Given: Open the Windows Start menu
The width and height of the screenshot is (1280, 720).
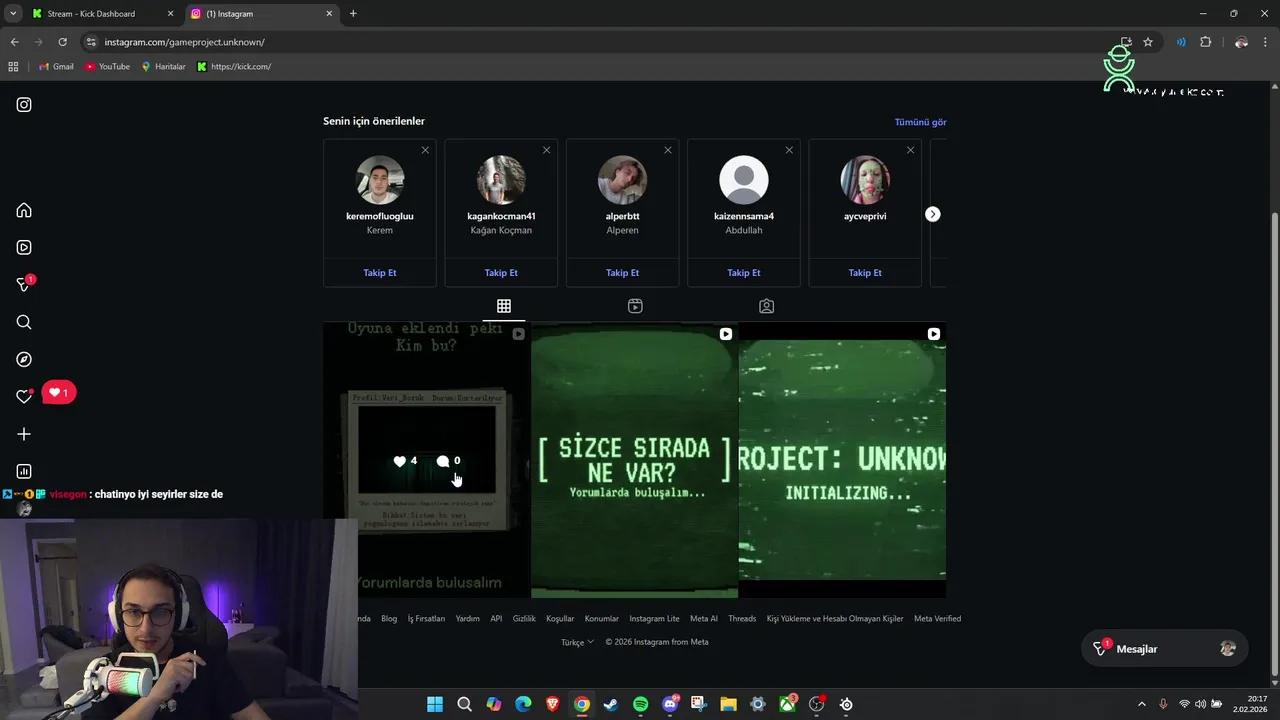Looking at the screenshot, I should [x=435, y=704].
